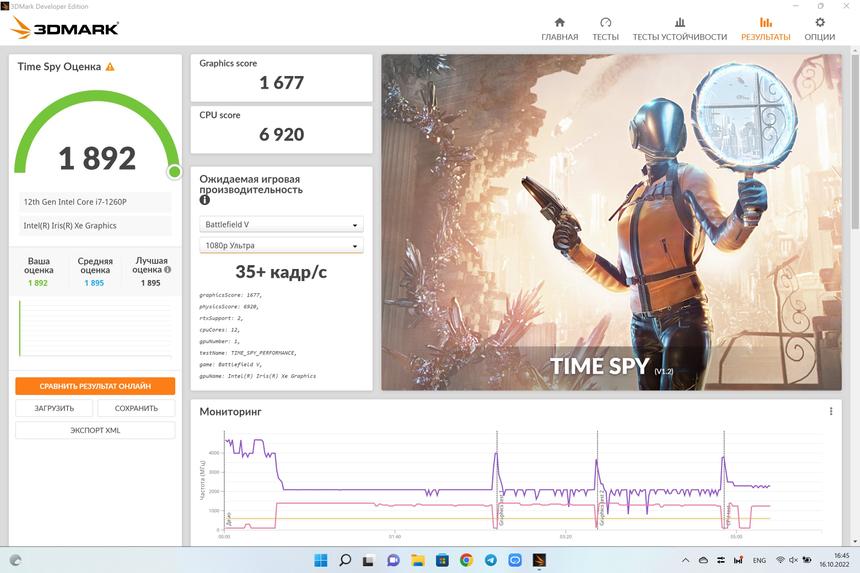Screen dimensions: 860x573
Task: Open ТЕСТЫ УСТОЙЧИВОСТИ stress tests tab
Action: click(680, 29)
